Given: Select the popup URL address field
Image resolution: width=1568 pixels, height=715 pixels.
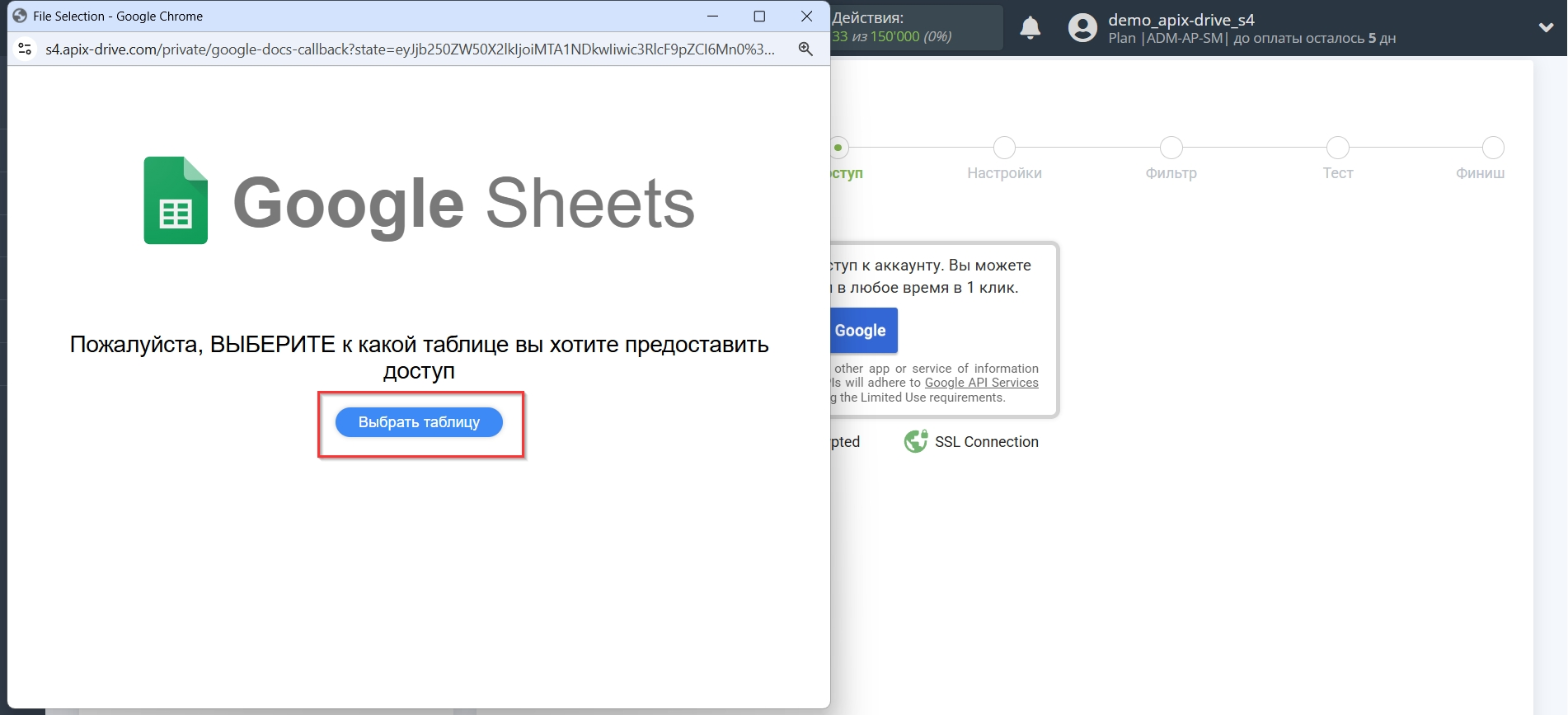Looking at the screenshot, I should (410, 49).
